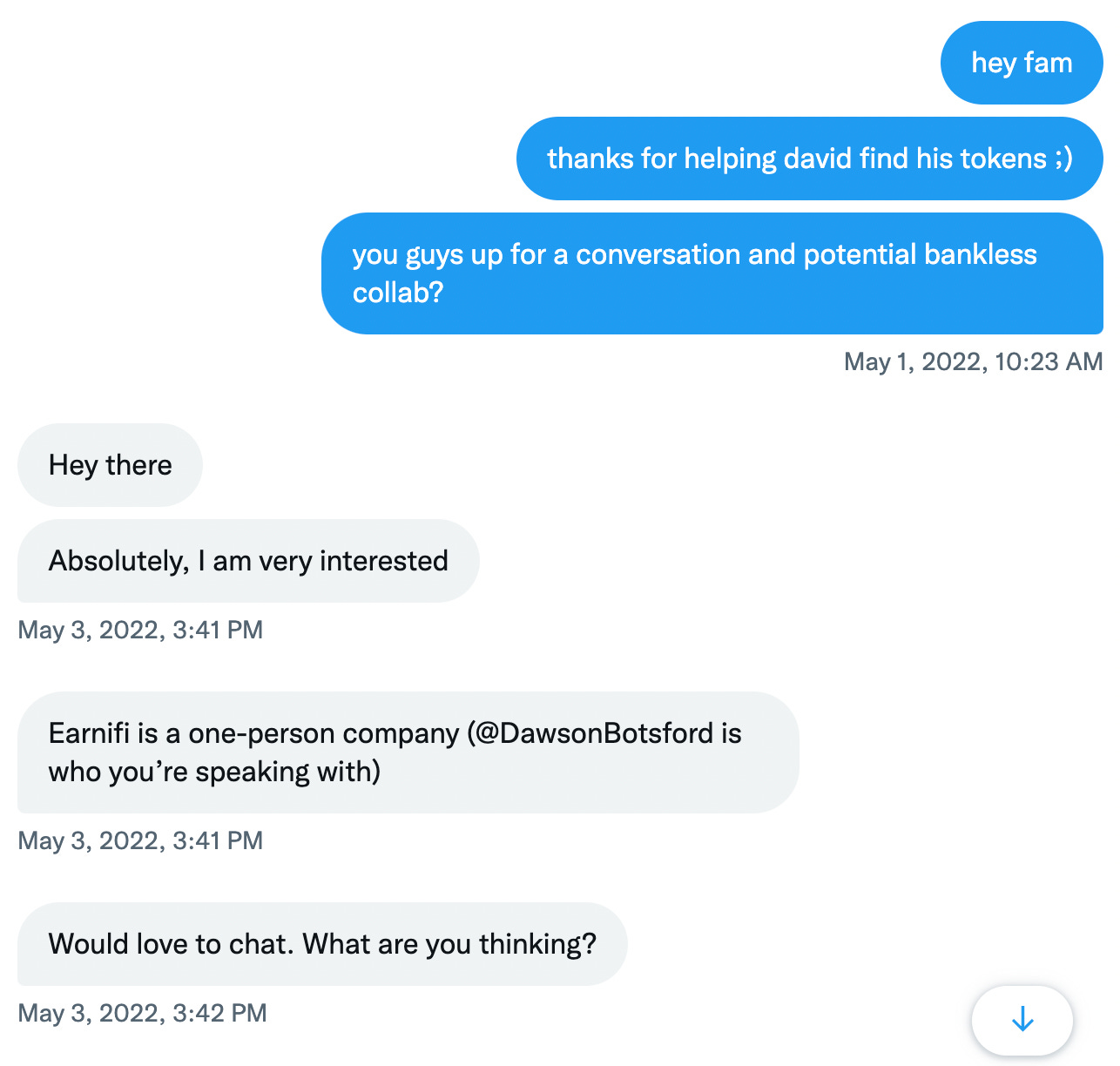Click the word "collab?" in the blue bubble
The image size is (1120, 1066).
(x=398, y=293)
